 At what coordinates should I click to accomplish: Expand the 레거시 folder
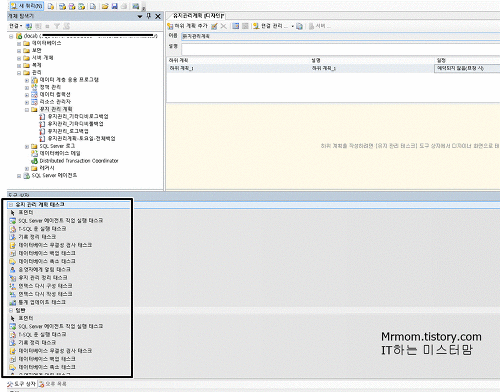click(x=27, y=168)
